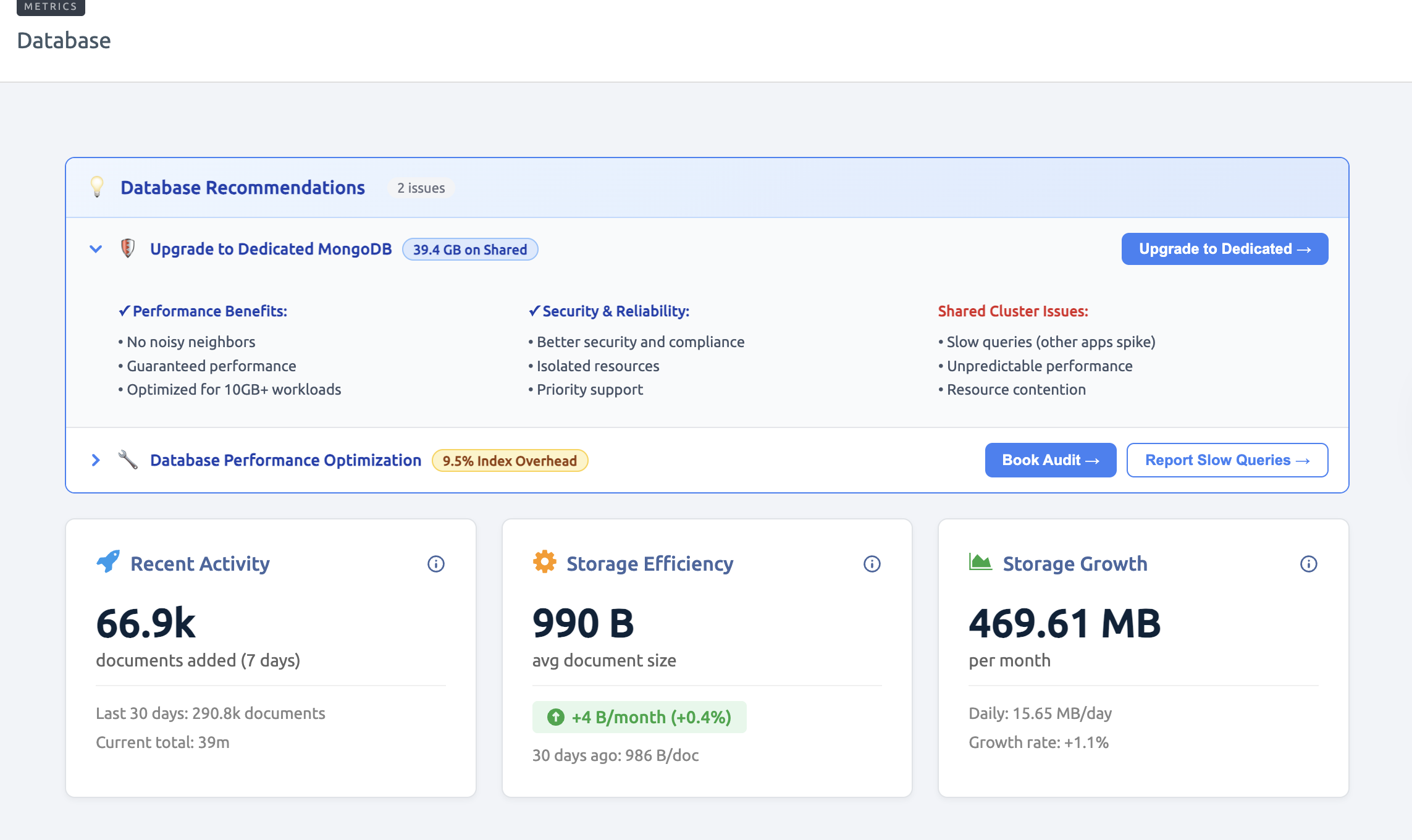The width and height of the screenshot is (1412, 840).
Task: Click the lightbulb Database Recommendations icon
Action: click(x=97, y=187)
